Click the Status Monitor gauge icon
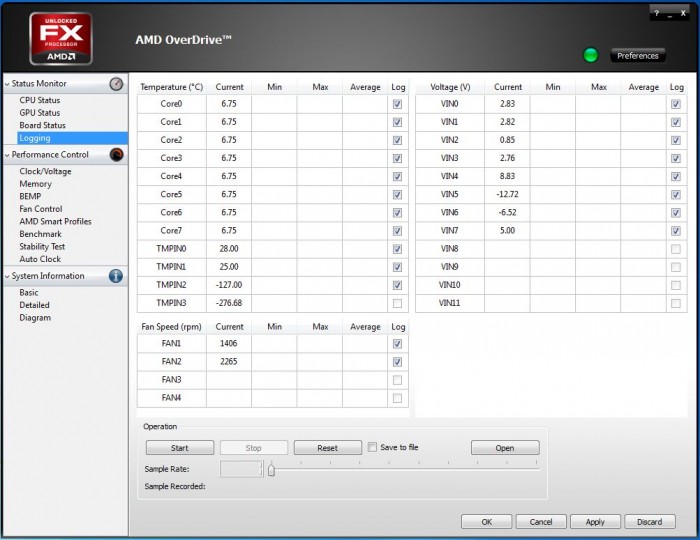 pos(116,84)
